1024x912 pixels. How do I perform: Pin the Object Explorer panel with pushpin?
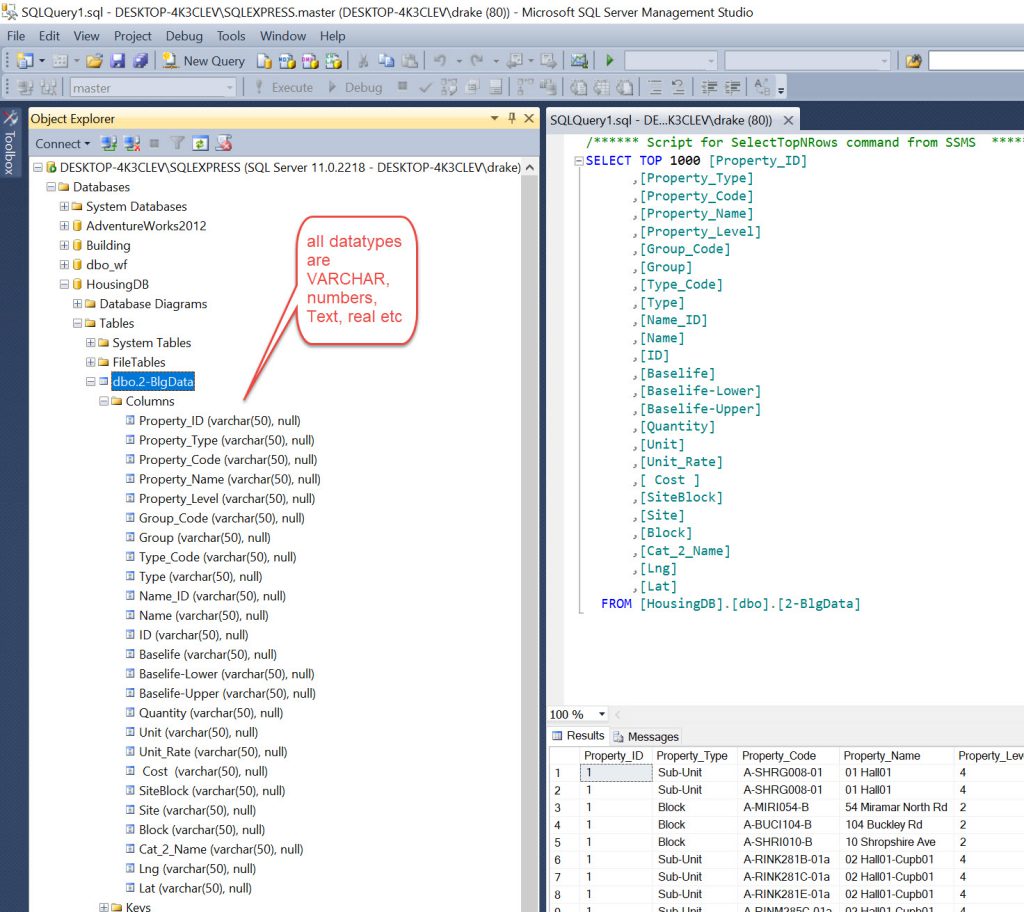511,119
